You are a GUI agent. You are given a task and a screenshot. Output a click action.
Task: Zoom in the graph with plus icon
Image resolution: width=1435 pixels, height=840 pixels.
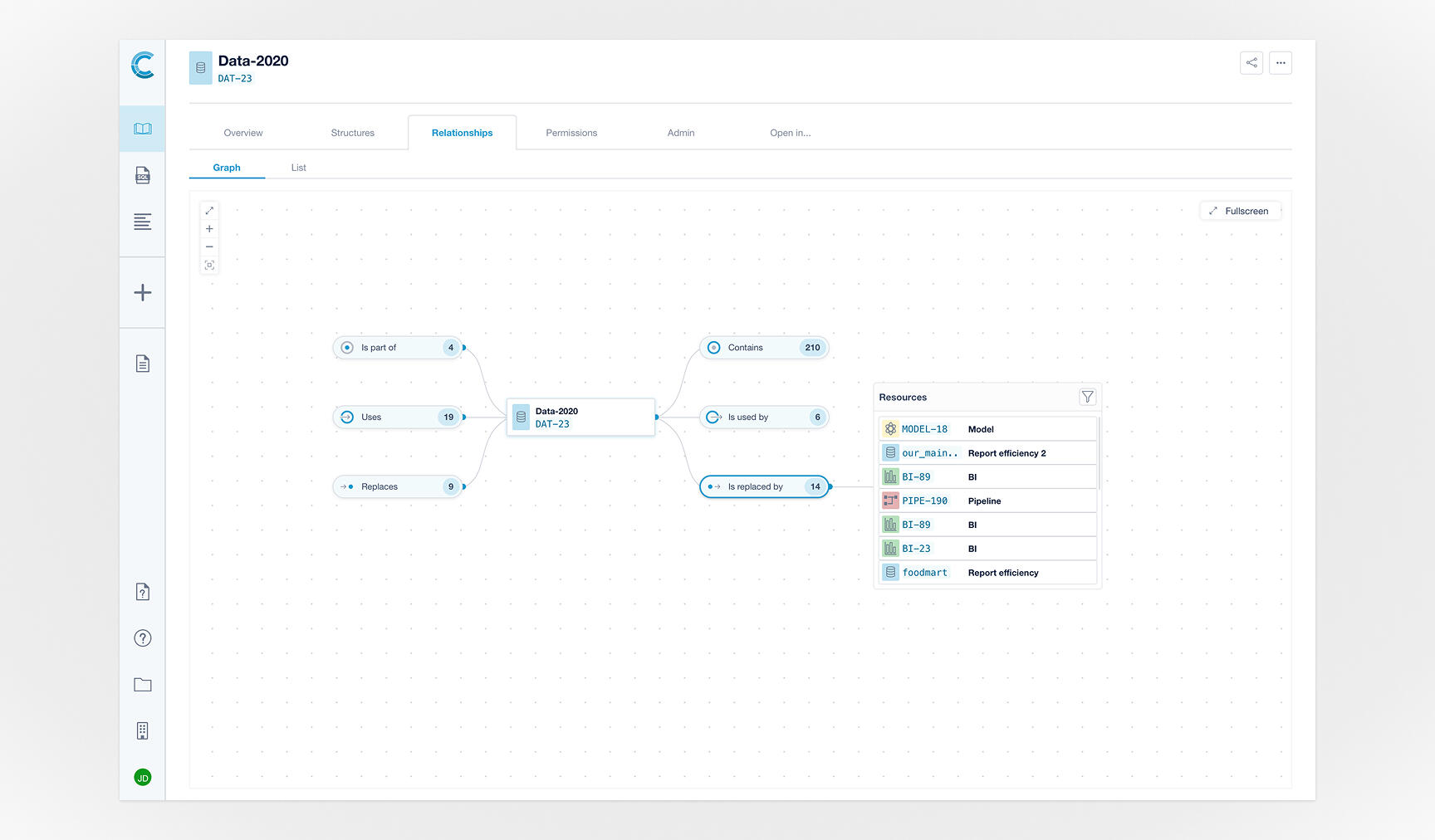pos(209,229)
